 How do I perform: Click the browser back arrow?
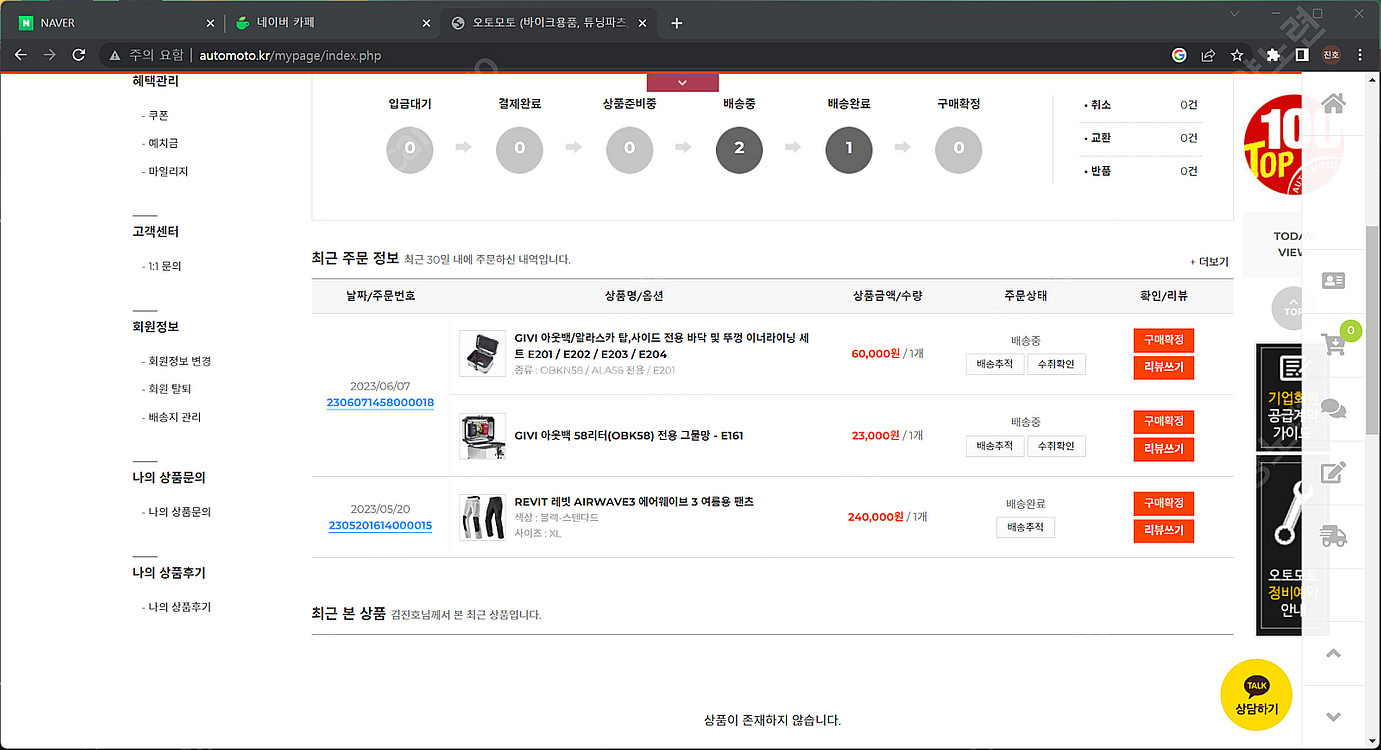[x=20, y=55]
